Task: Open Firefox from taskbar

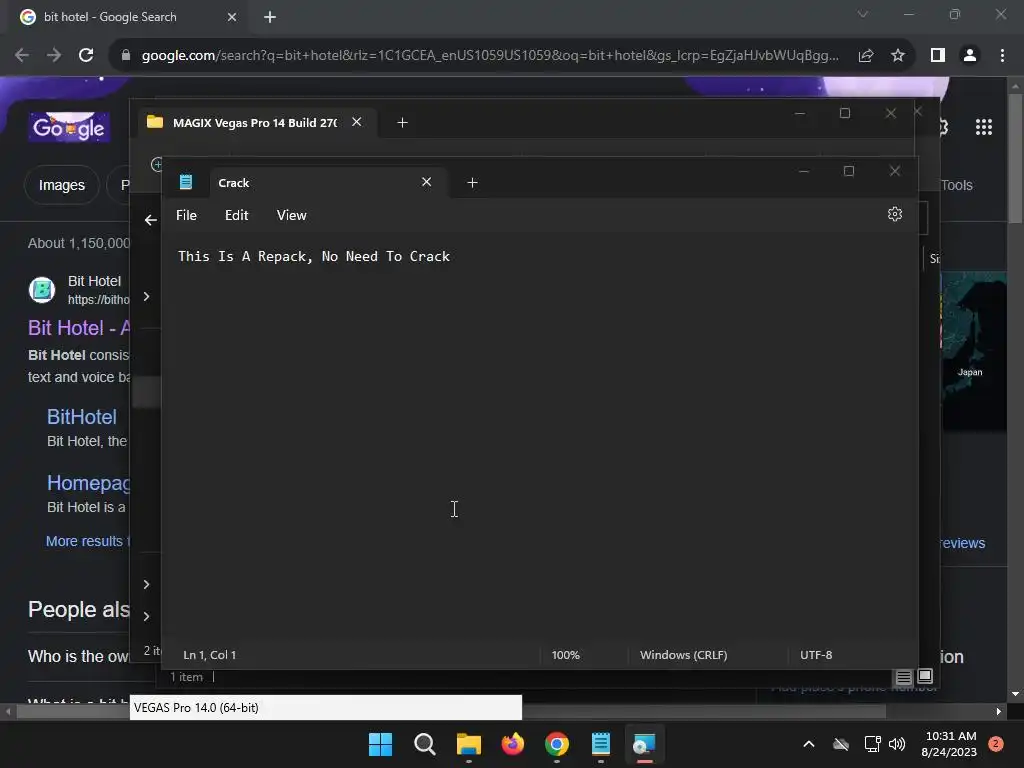Action: [513, 744]
